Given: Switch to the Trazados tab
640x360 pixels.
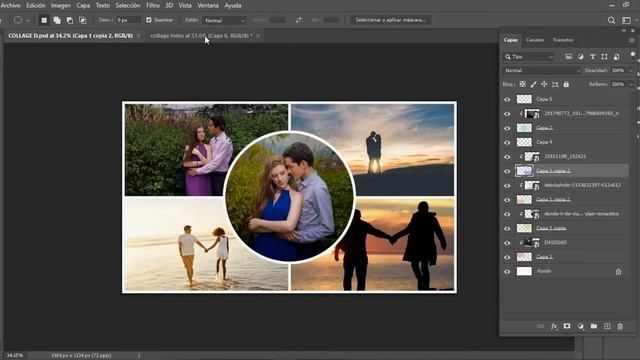Looking at the screenshot, I should [x=563, y=40].
